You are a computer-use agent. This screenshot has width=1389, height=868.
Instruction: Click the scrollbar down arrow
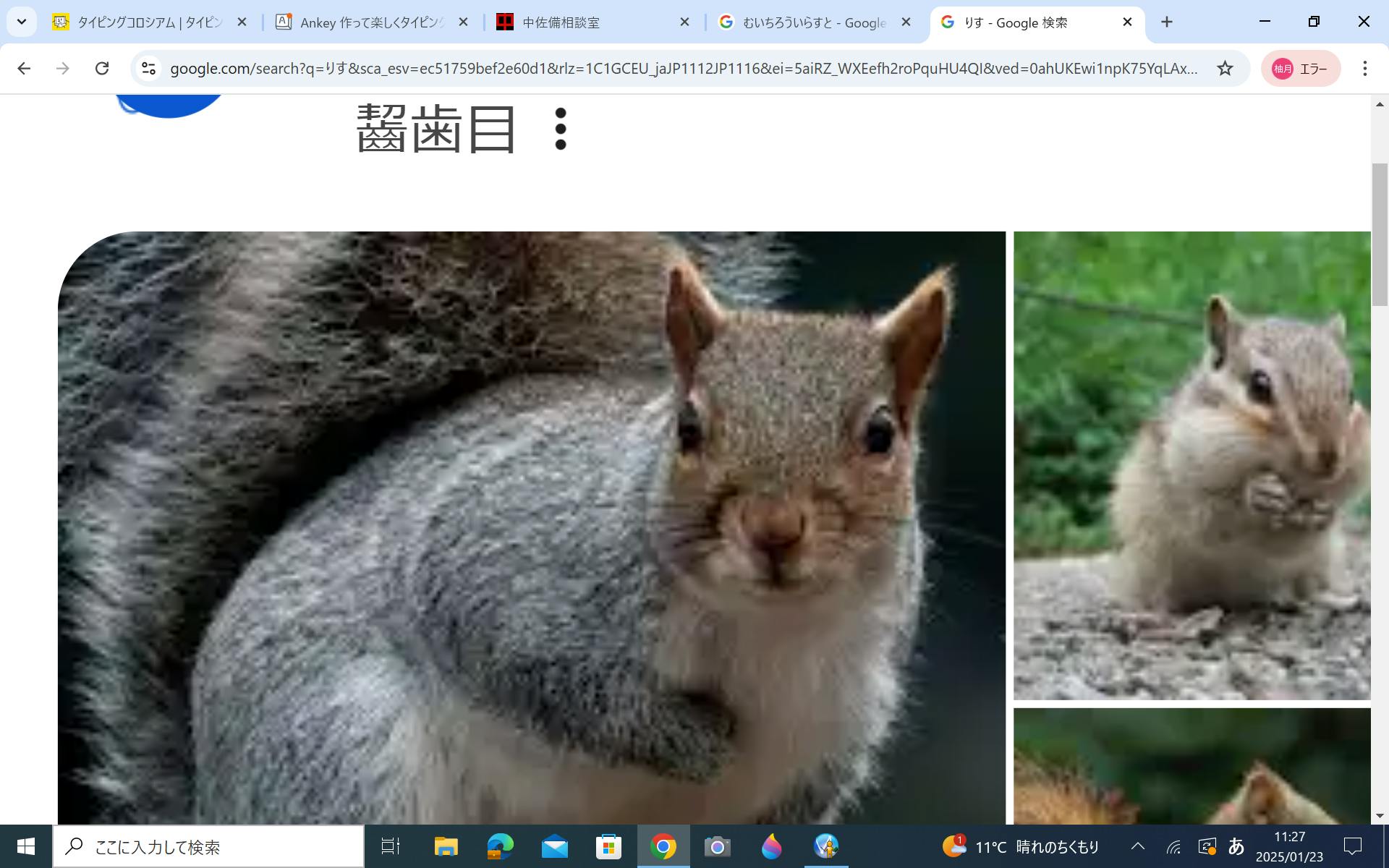pos(1380,815)
